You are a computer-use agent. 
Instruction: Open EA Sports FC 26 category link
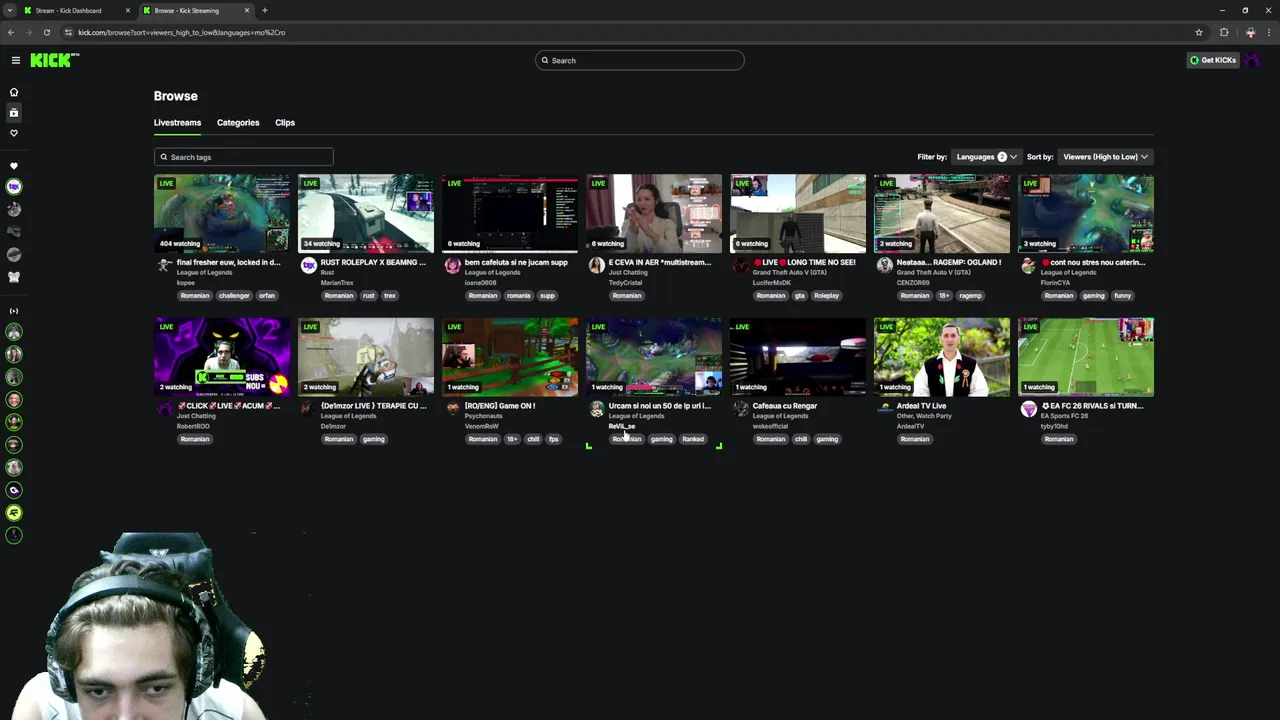click(x=1064, y=416)
